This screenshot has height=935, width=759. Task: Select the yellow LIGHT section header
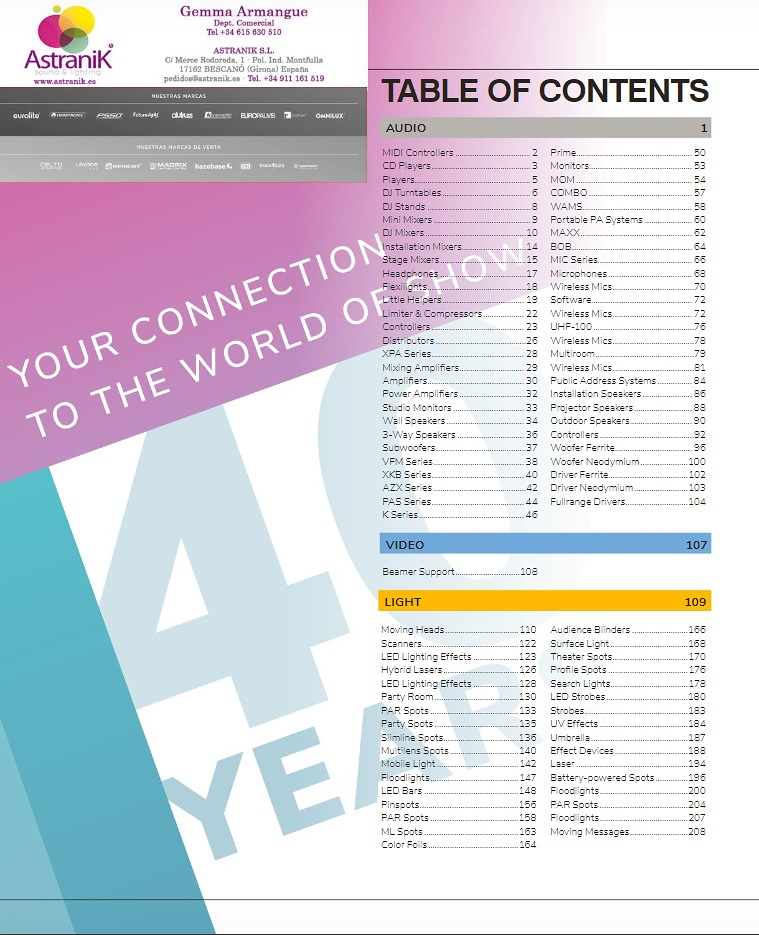pos(545,602)
